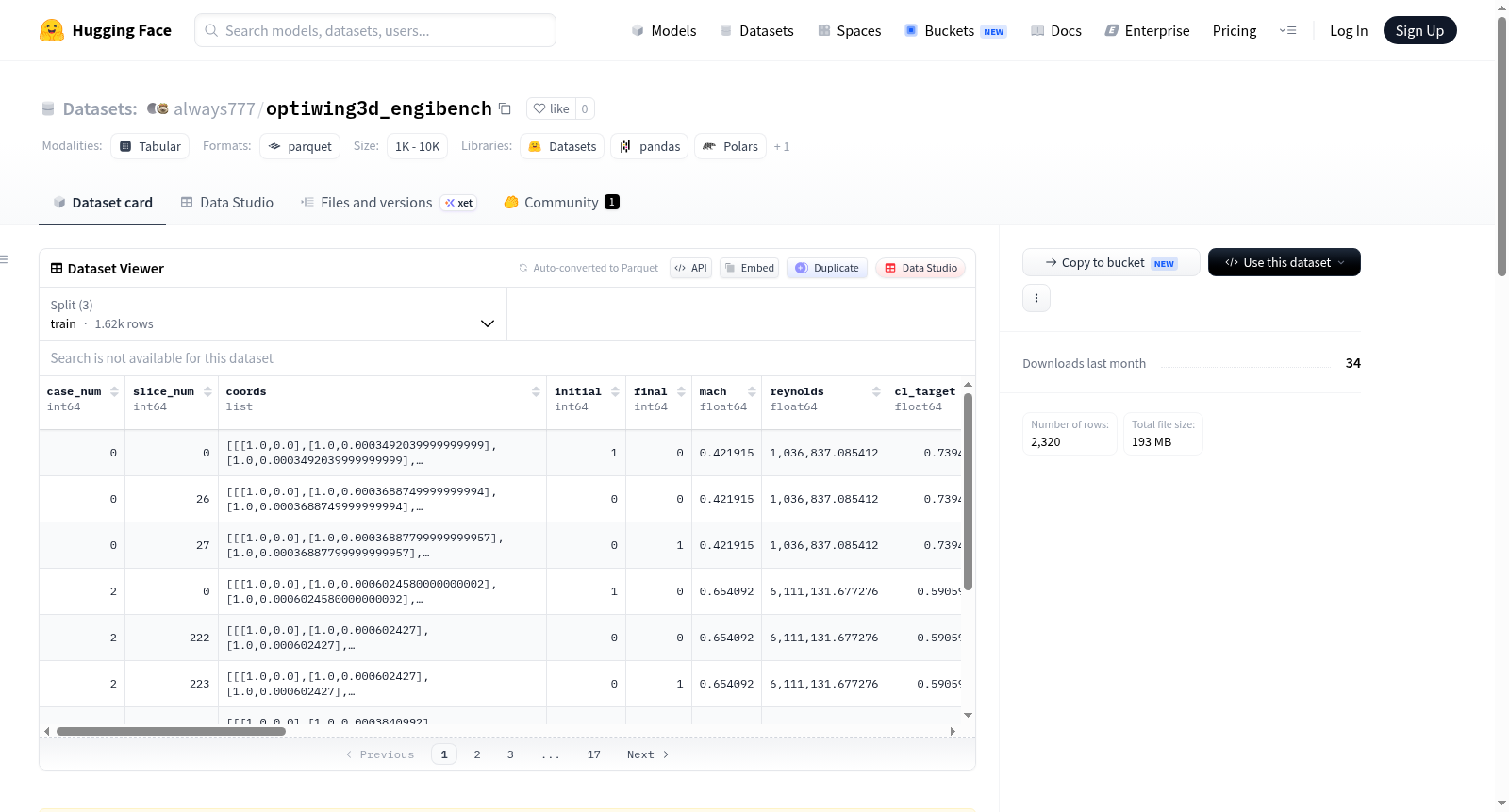Go to page 3 of the table
The height and width of the screenshot is (812, 1509).
(x=510, y=754)
